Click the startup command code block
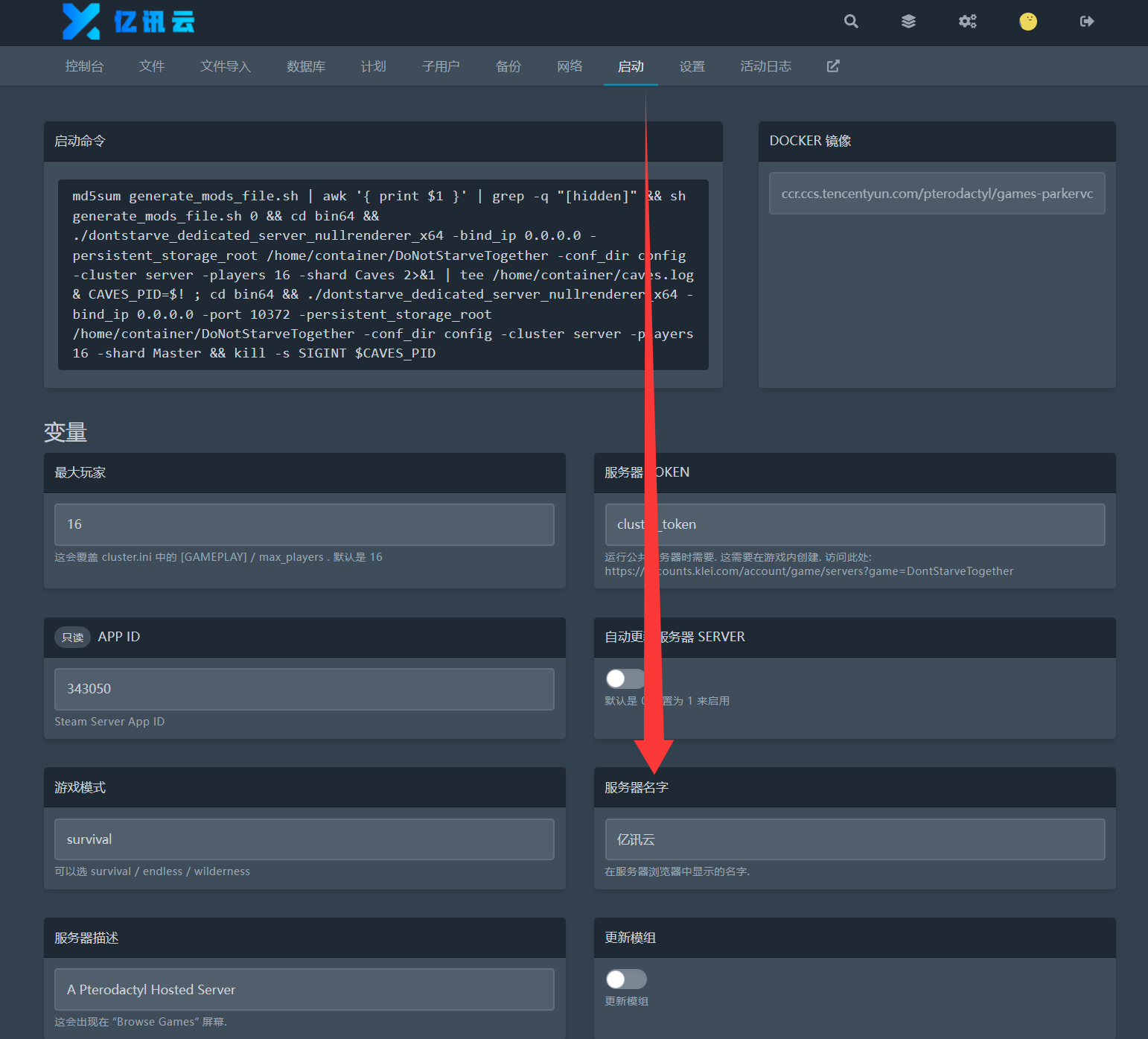This screenshot has height=1039, width=1148. click(x=383, y=275)
